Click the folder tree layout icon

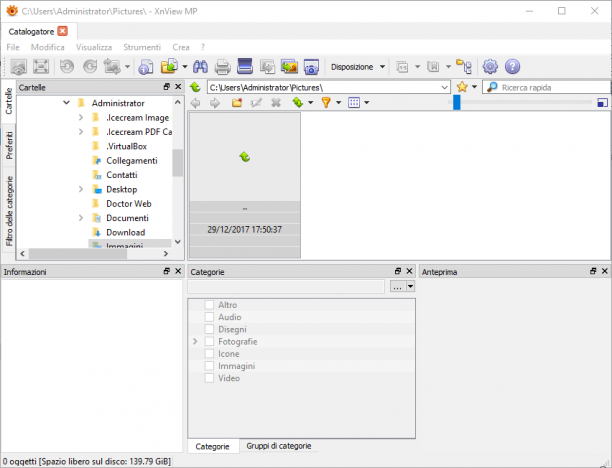(x=464, y=67)
